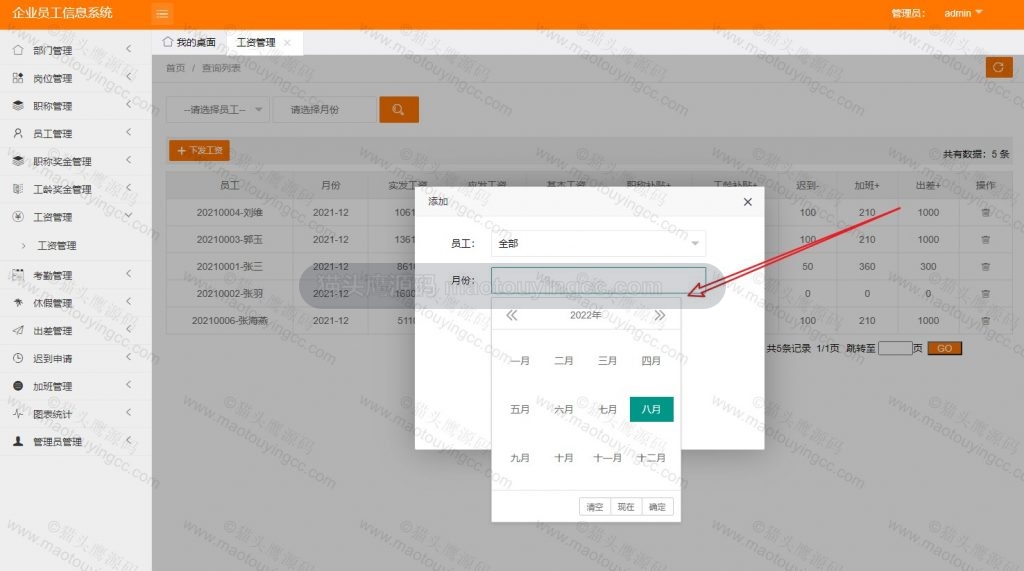Select 二月 in the month picker
1024x571 pixels.
564,361
